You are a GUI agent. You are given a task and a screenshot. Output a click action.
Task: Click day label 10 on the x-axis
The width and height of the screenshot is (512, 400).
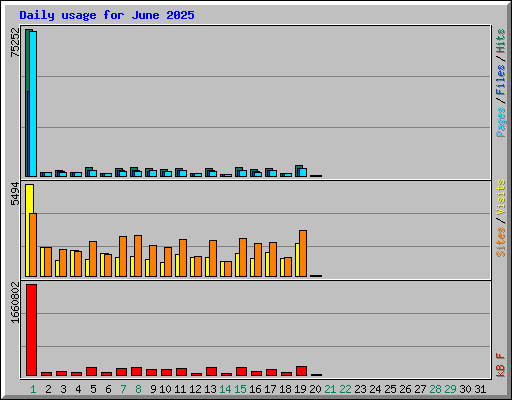165,389
